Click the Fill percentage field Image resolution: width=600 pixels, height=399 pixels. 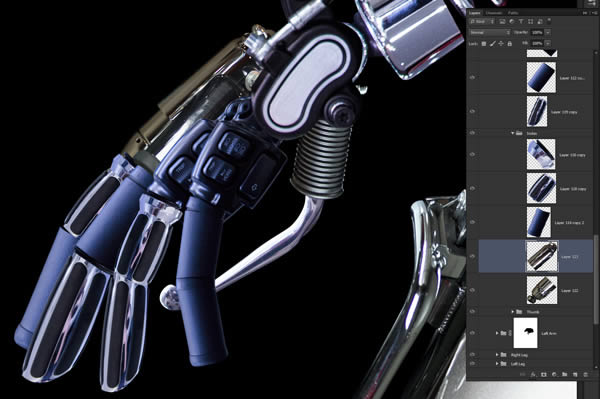pyautogui.click(x=537, y=44)
